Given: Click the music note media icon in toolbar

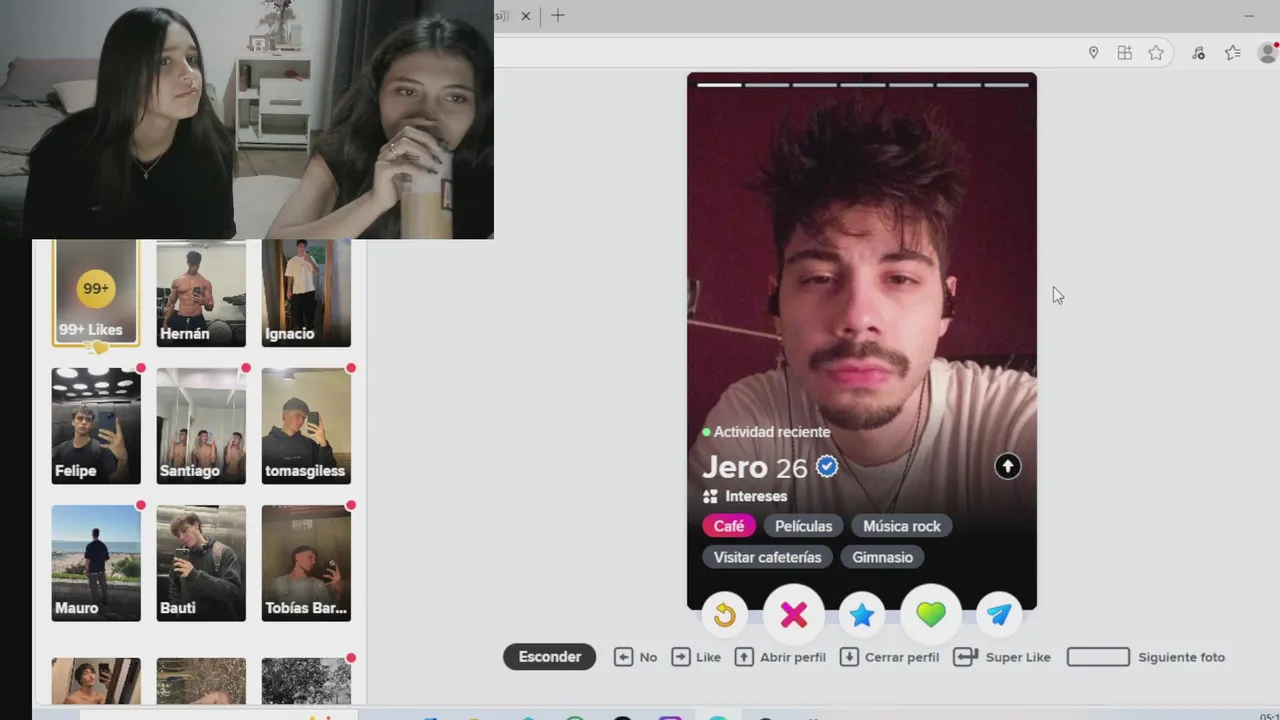Looking at the screenshot, I should pyautogui.click(x=1198, y=53).
